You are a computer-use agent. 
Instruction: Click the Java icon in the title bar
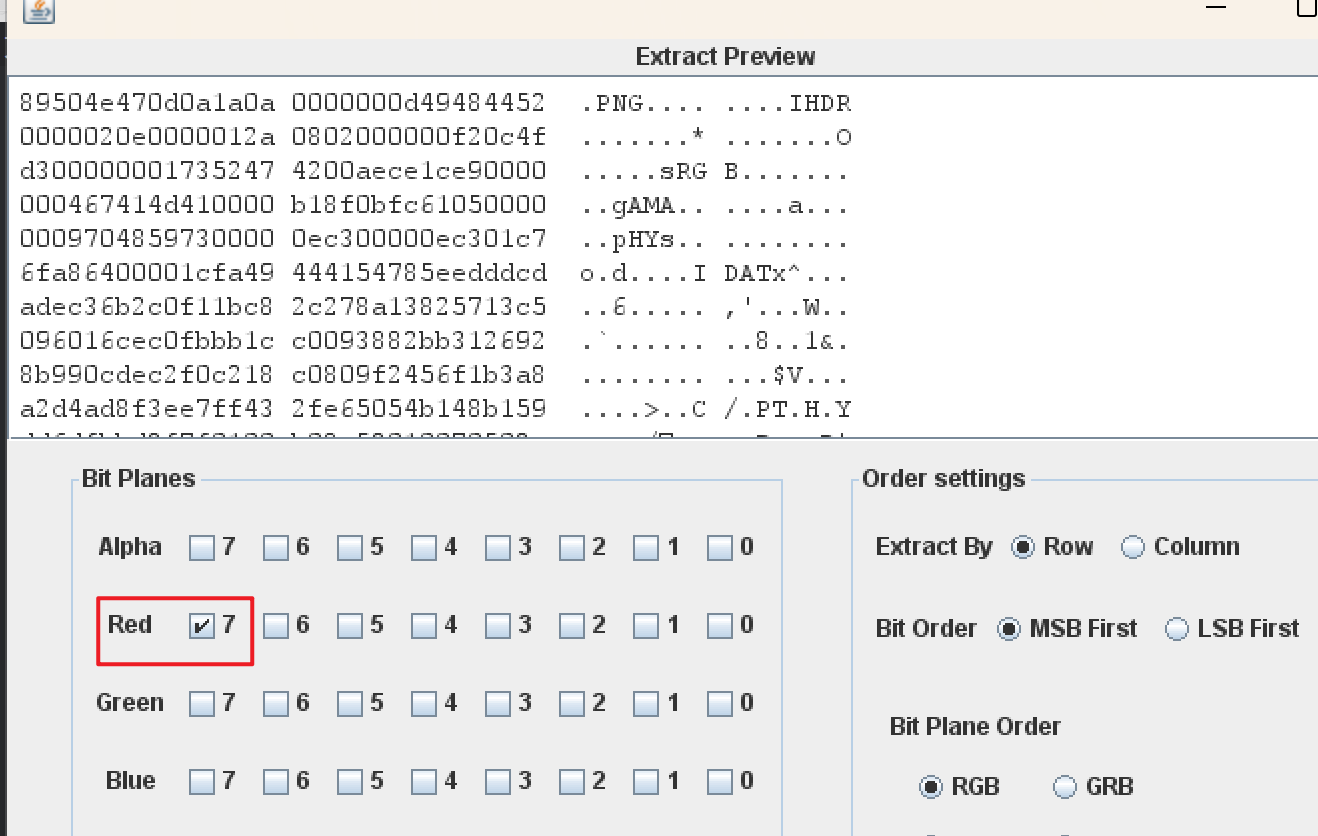pos(39,10)
